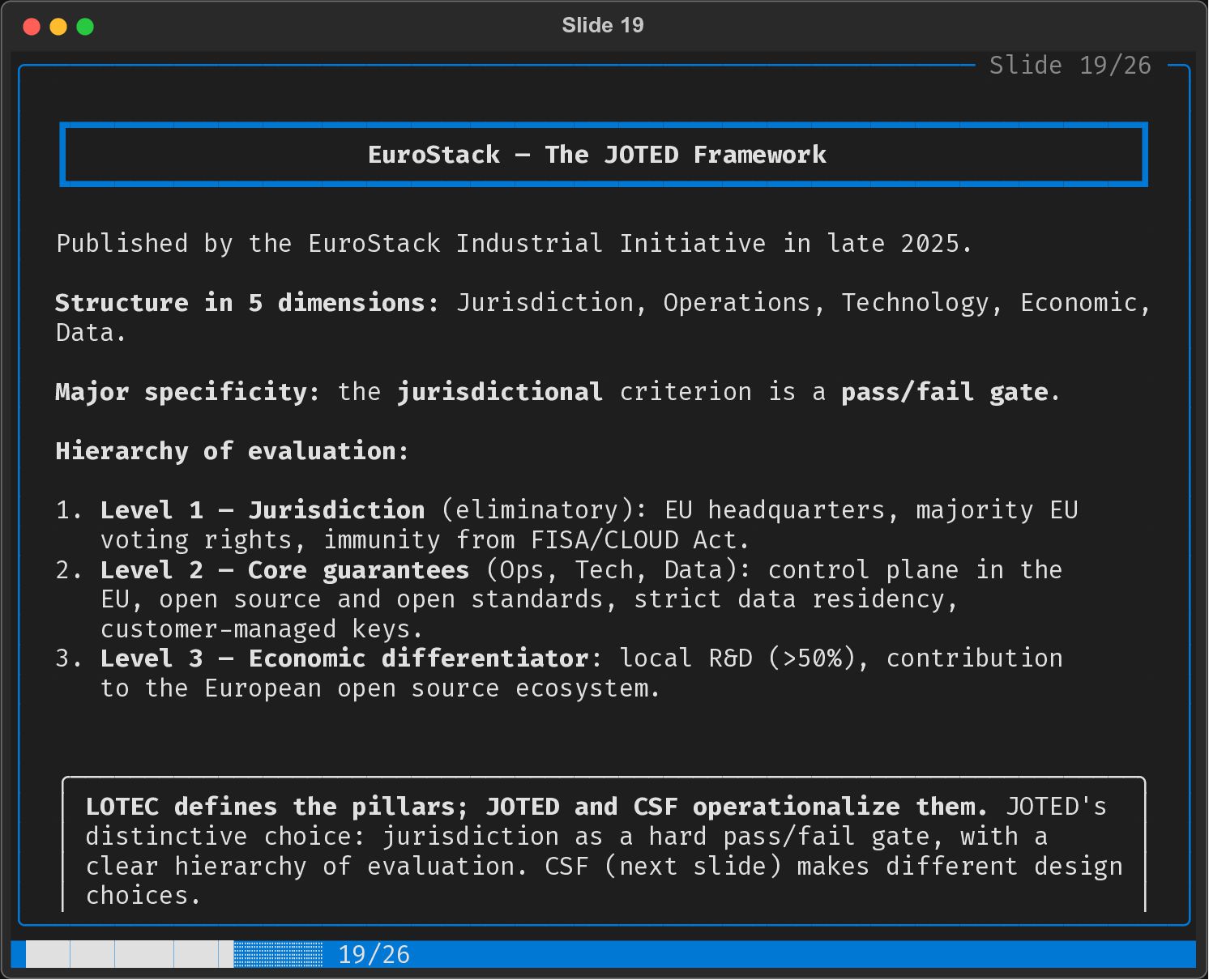Click the bold text 'Major specificity:'
The height and width of the screenshot is (980, 1209).
[x=187, y=392]
